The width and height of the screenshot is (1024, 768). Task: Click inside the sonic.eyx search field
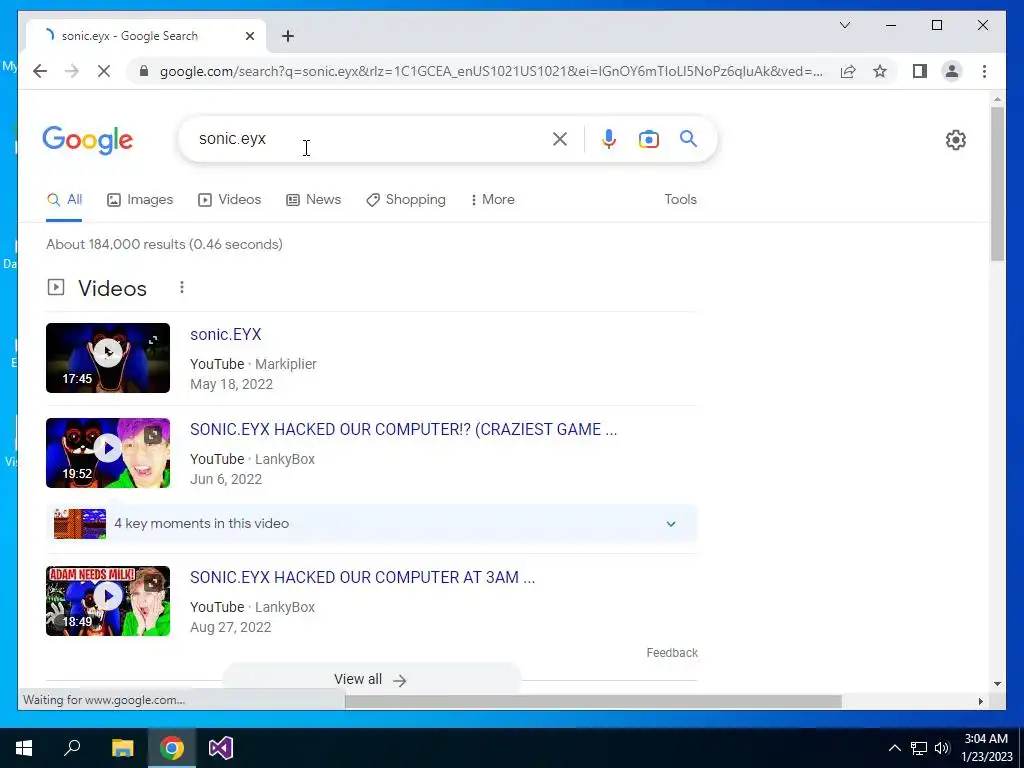[x=372, y=139]
